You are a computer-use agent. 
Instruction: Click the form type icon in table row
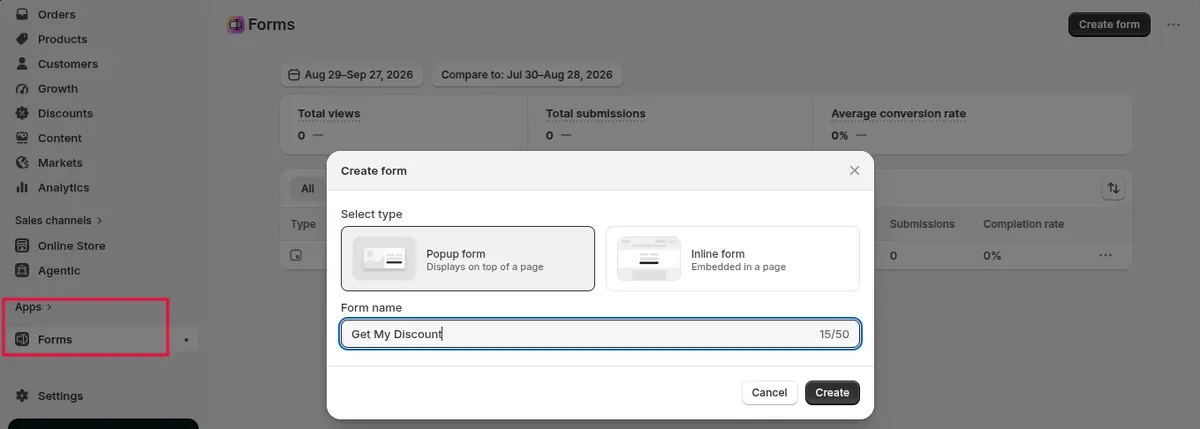click(296, 255)
